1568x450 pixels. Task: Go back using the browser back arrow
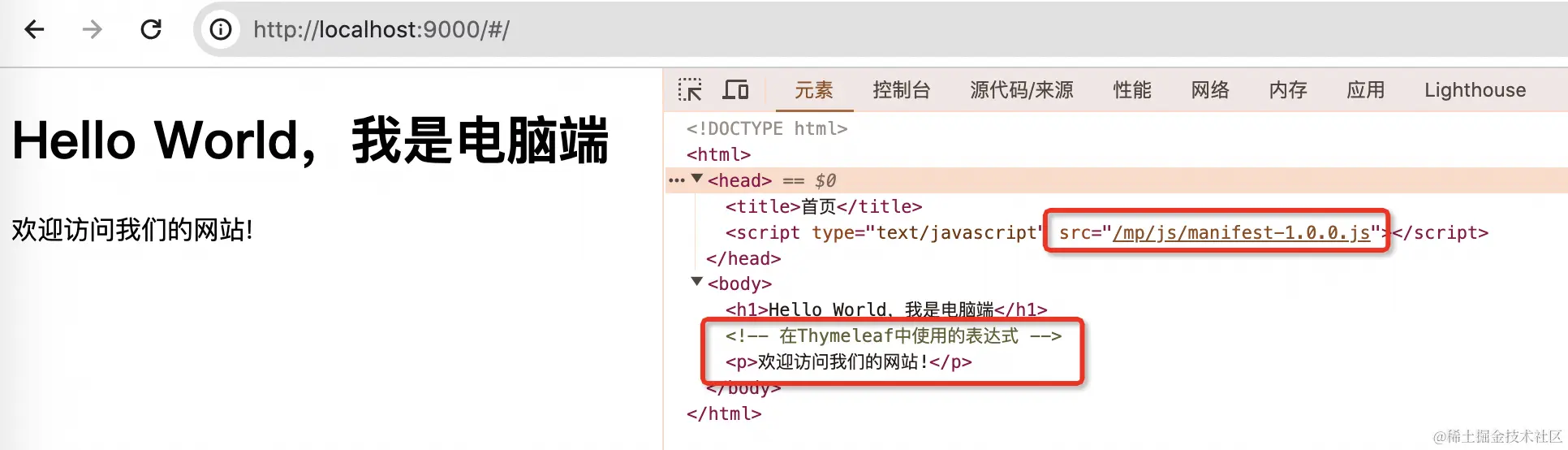click(34, 30)
